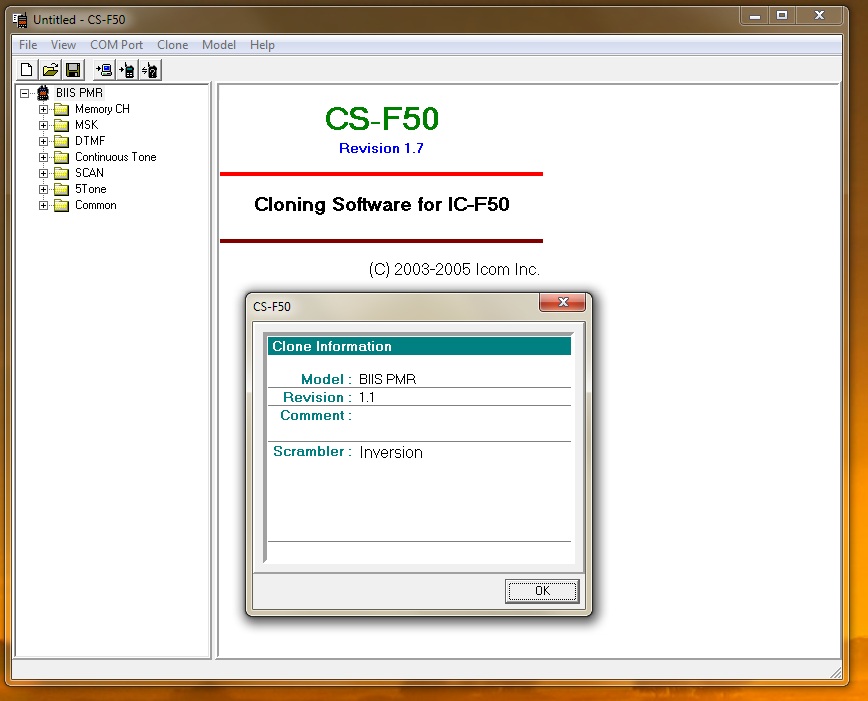Click the New file toolbar icon
The width and height of the screenshot is (868, 701).
[x=27, y=70]
